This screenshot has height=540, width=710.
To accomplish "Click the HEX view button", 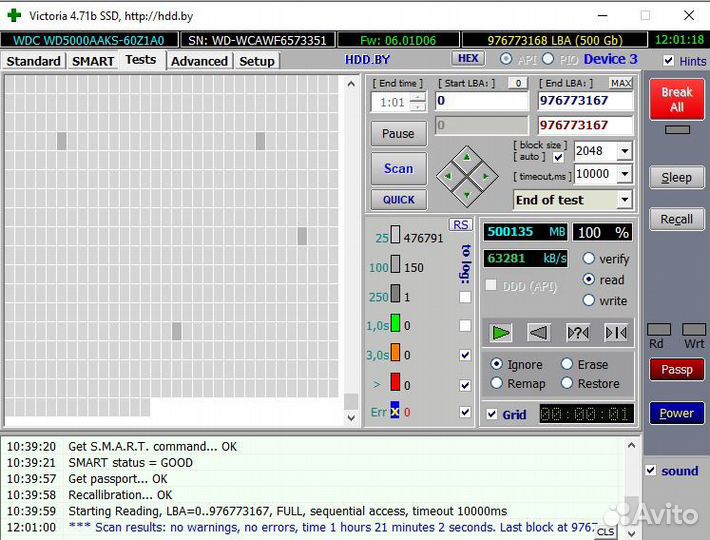I will (468, 58).
